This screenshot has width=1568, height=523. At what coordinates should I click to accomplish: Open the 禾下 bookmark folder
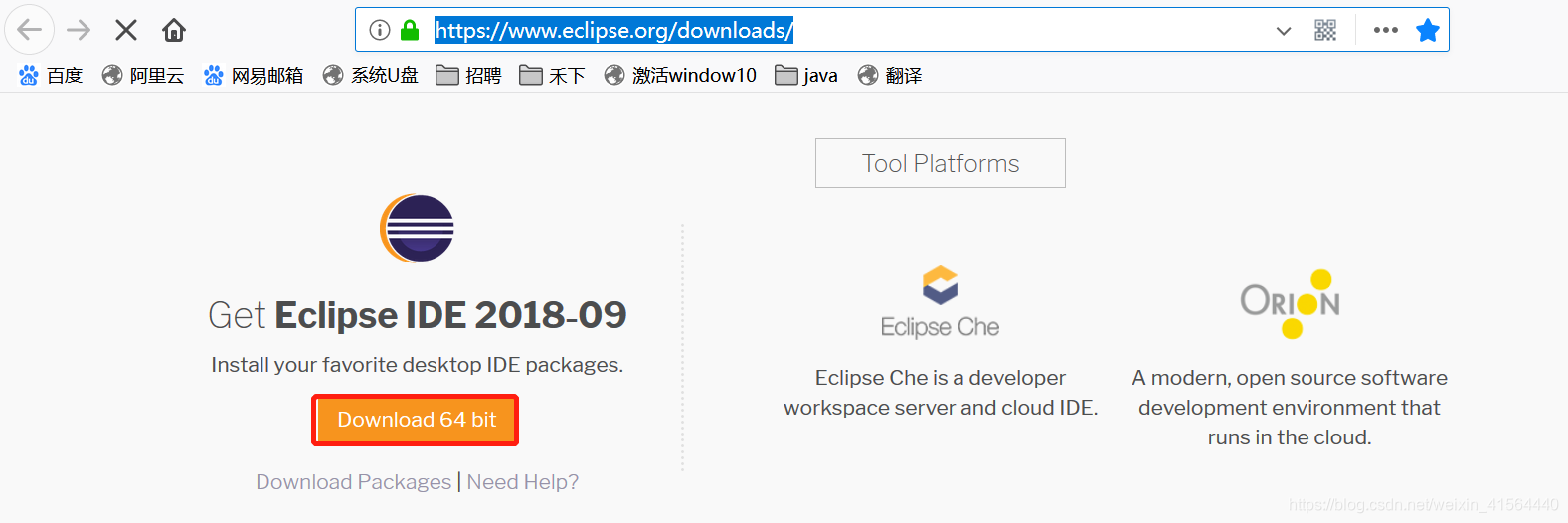coord(553,75)
